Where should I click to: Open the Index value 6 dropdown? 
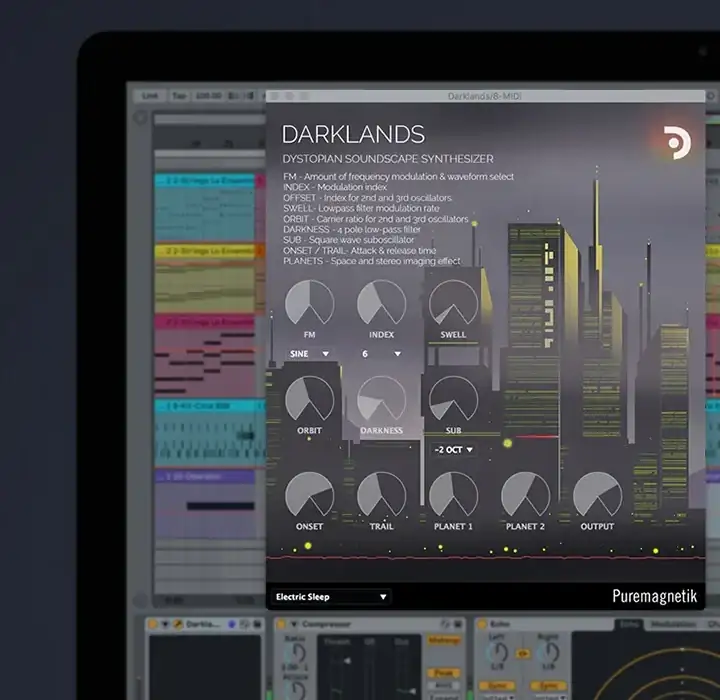tap(381, 354)
